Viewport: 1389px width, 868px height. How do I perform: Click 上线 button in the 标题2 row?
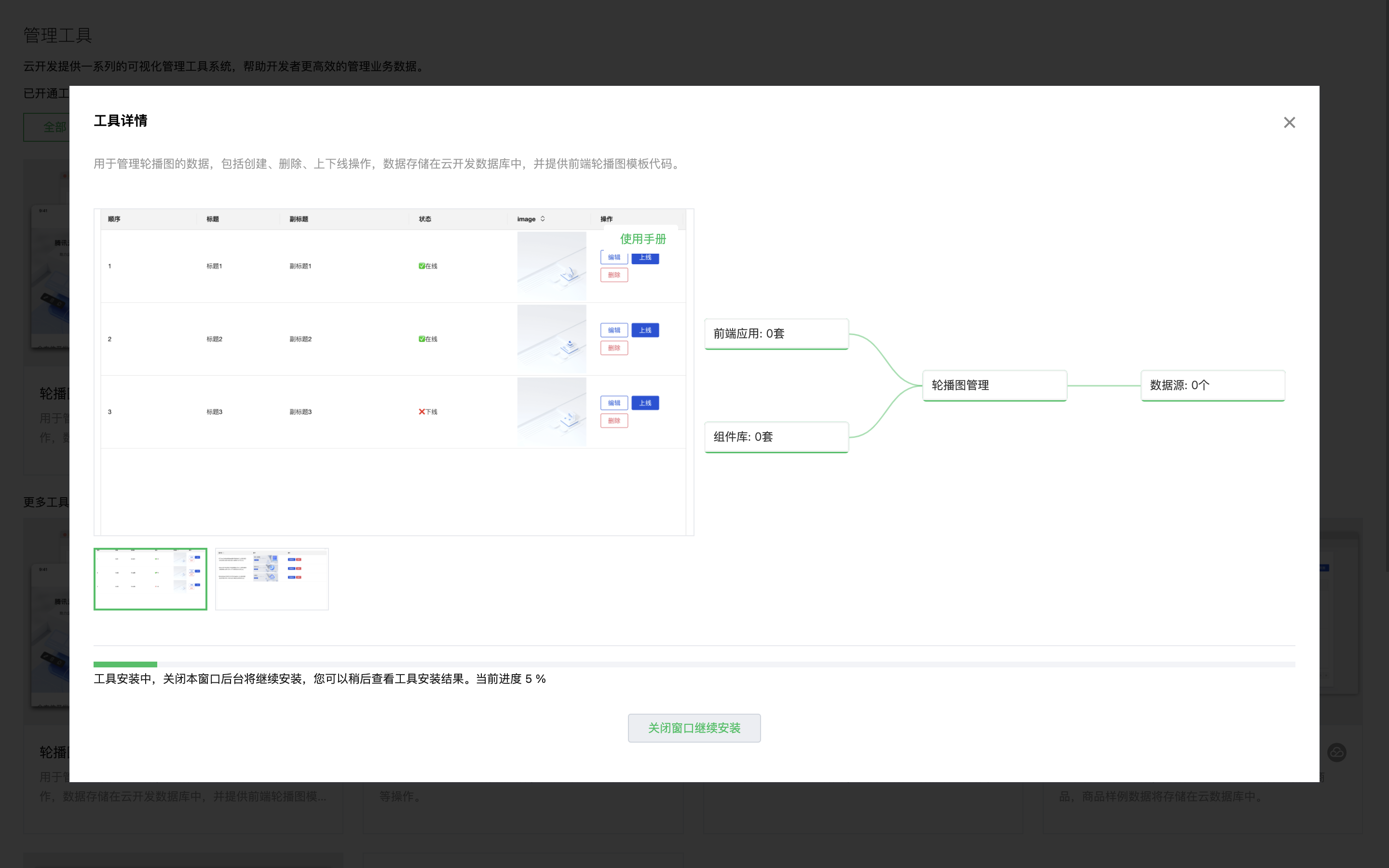coord(645,330)
